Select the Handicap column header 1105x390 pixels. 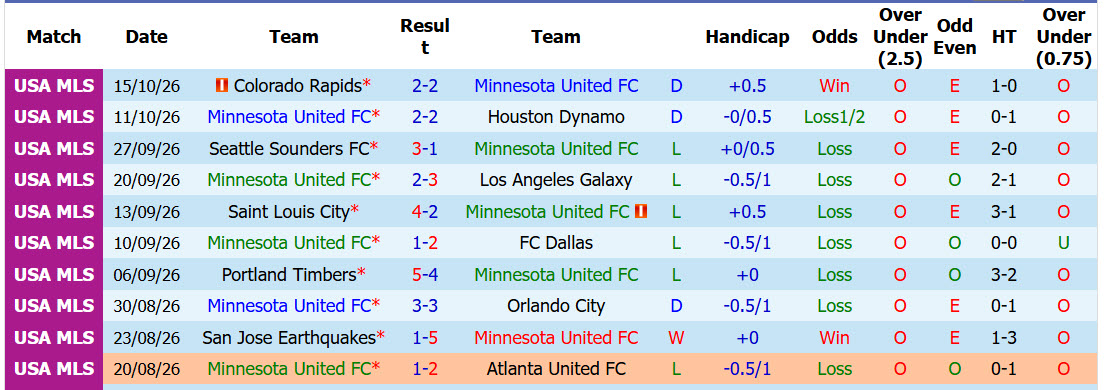[747, 37]
